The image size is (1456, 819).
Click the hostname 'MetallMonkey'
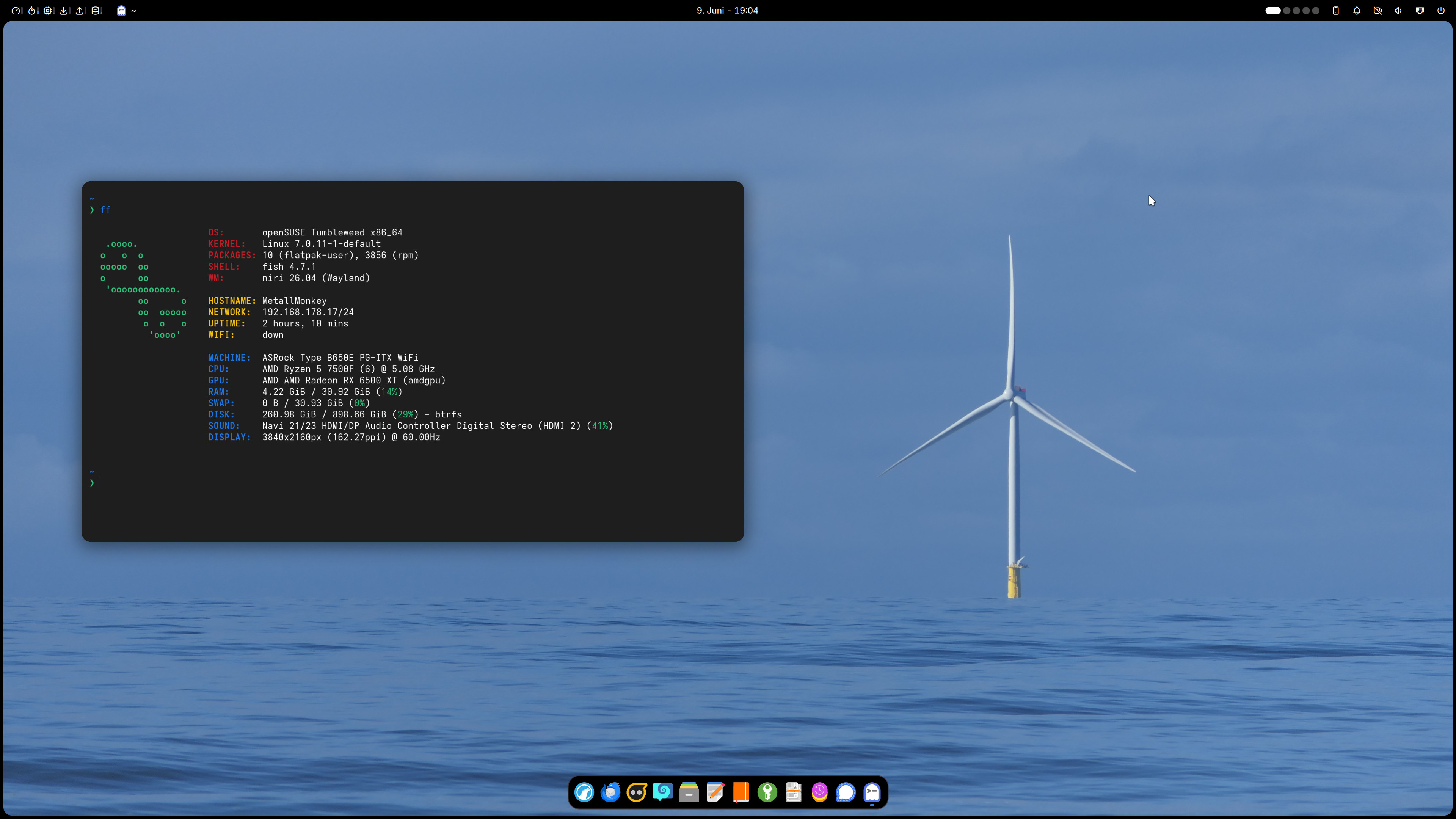(x=295, y=301)
